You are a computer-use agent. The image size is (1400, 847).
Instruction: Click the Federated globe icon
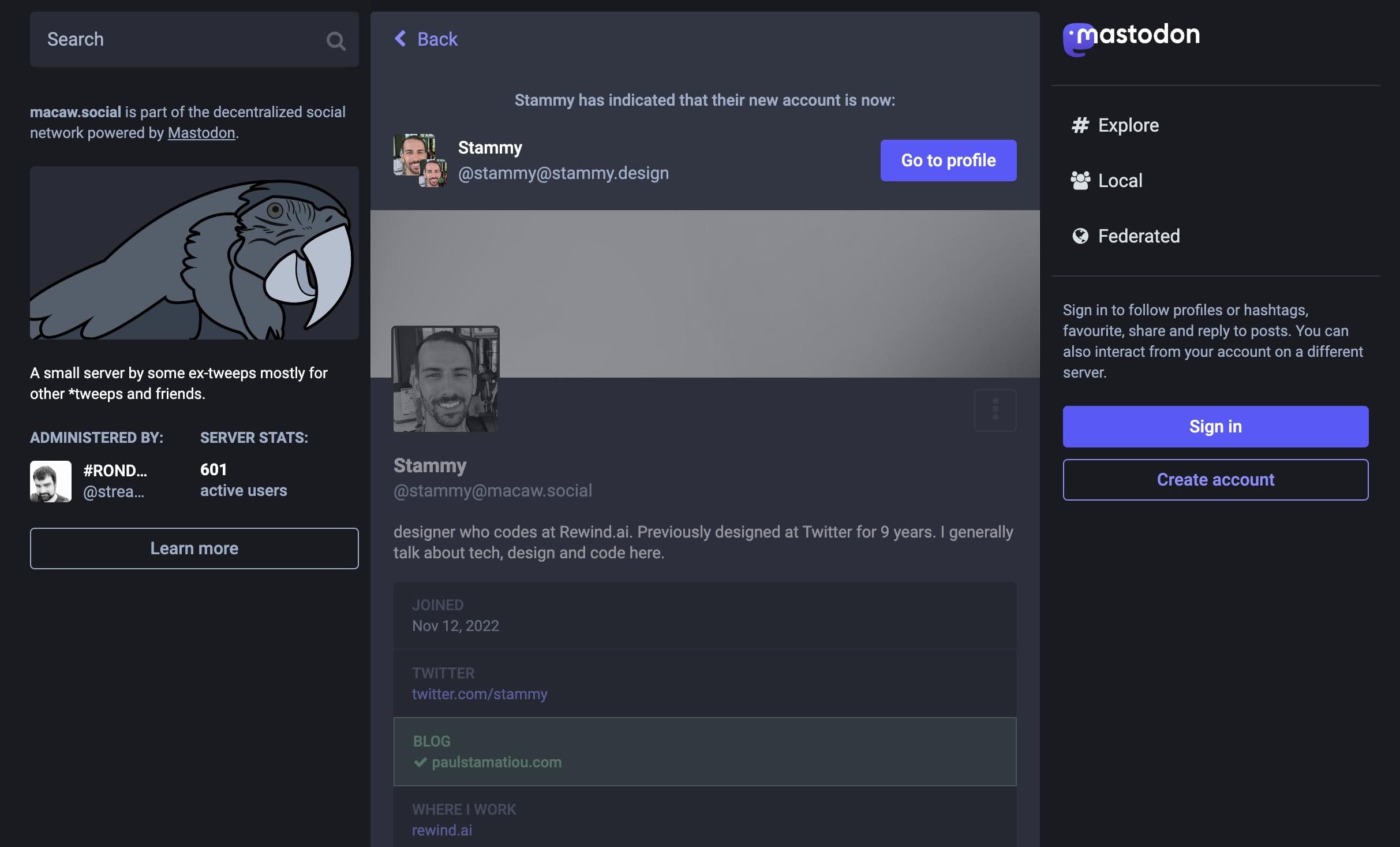tap(1080, 236)
